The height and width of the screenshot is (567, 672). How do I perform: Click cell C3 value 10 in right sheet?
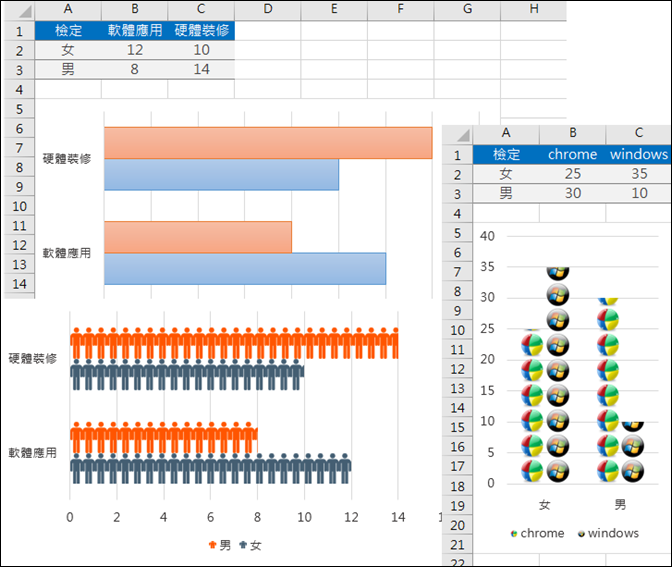(639, 193)
